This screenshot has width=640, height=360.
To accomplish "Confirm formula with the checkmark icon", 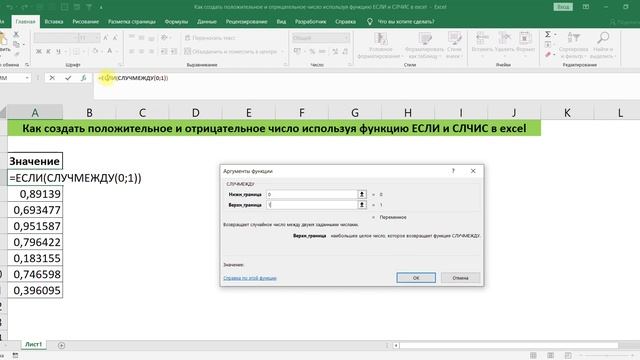I will (x=68, y=78).
